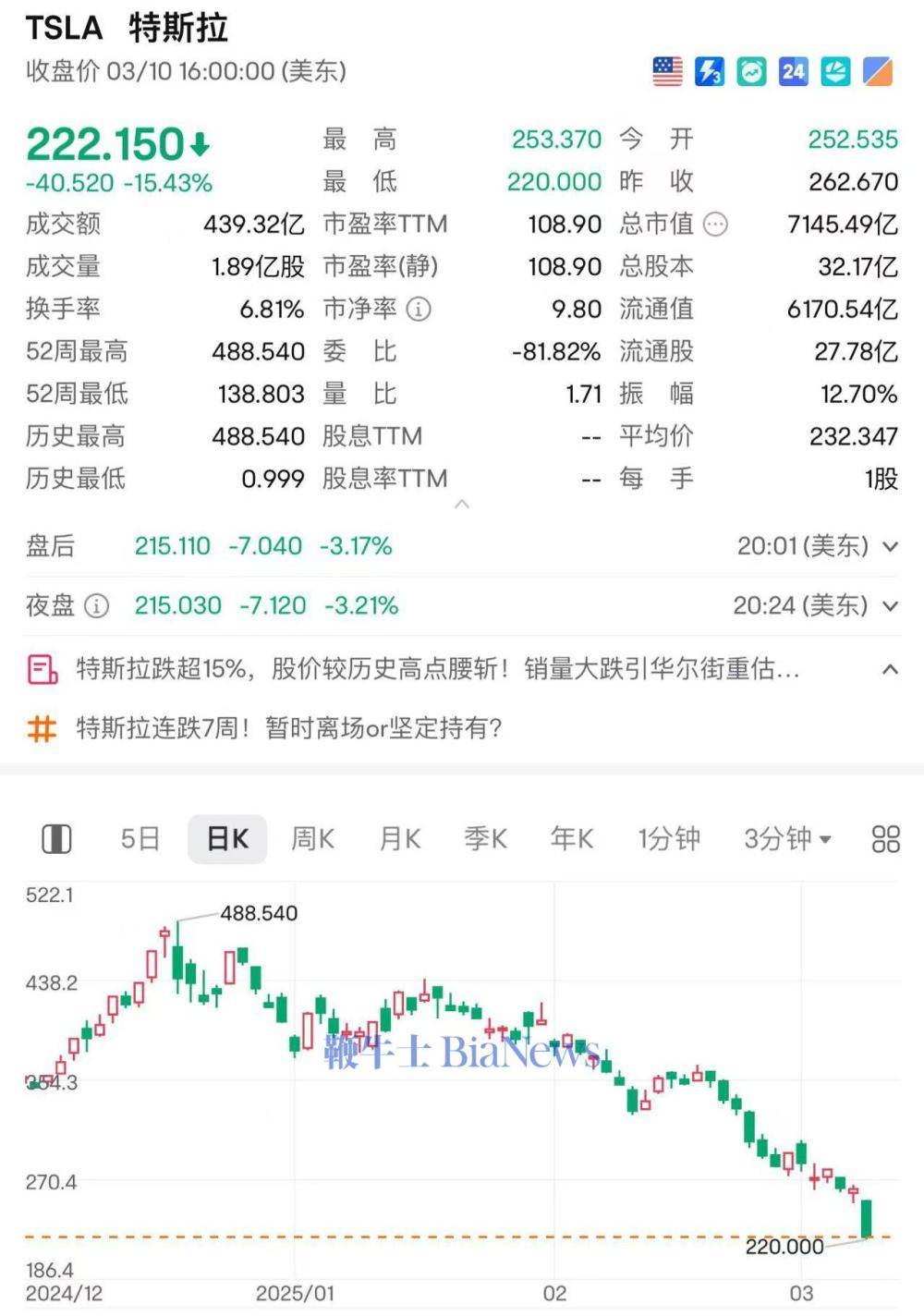The height and width of the screenshot is (1316, 924).
Task: Tap the 52周最低 value 138.803
Action: click(261, 395)
